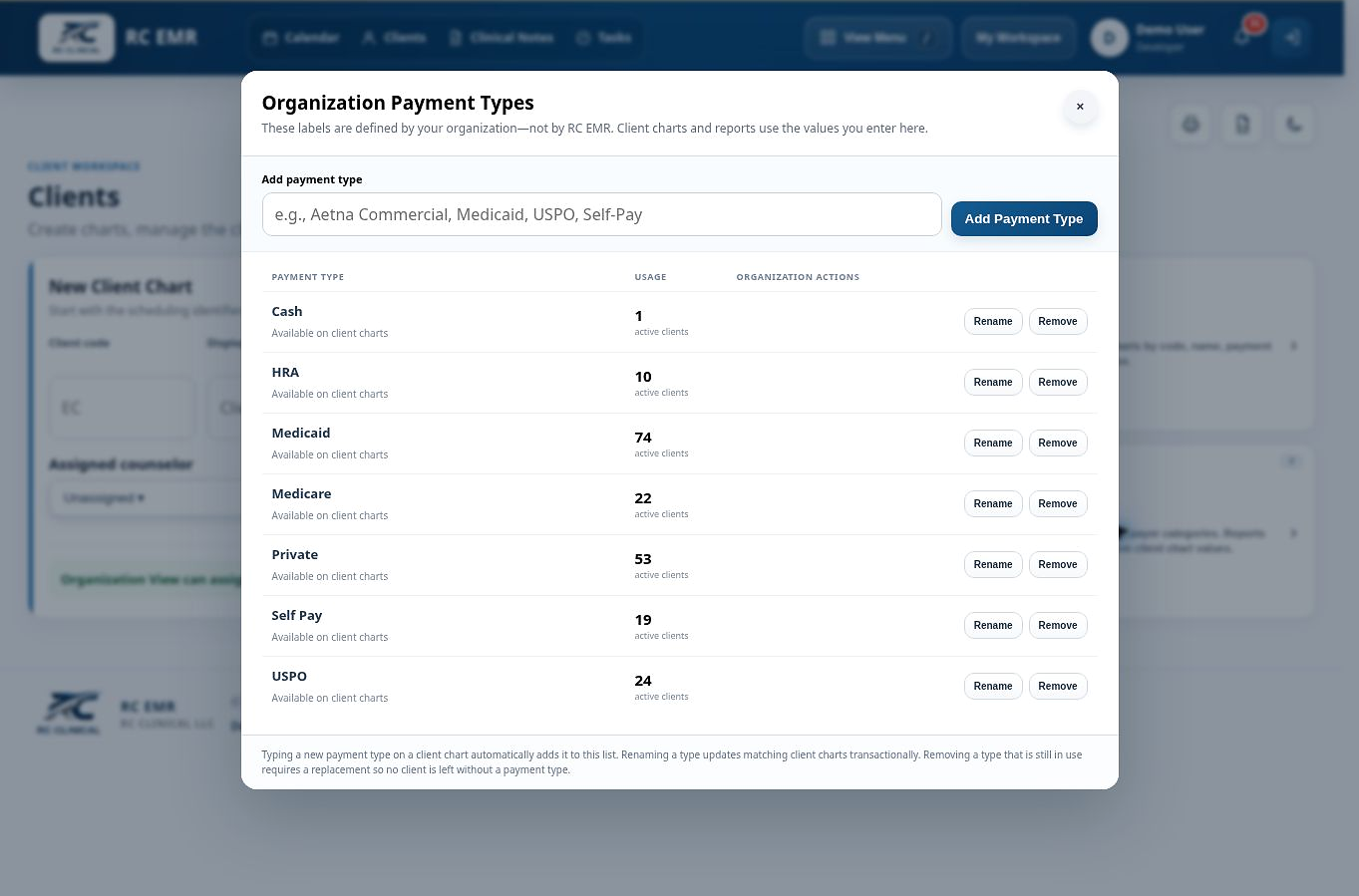Click the print icon behind the dialog
1359x896 pixels.
coord(1190,125)
